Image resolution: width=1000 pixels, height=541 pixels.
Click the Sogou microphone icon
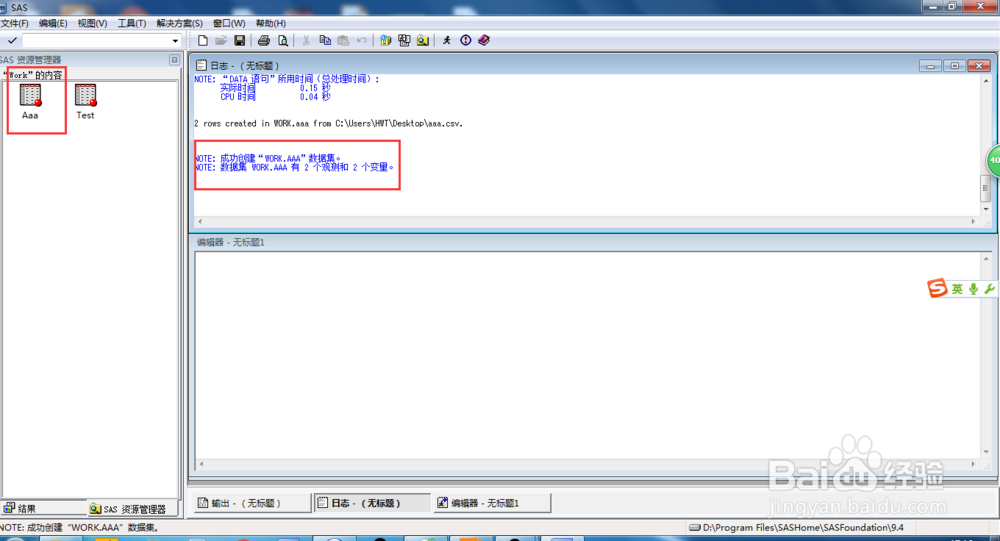pos(973,289)
